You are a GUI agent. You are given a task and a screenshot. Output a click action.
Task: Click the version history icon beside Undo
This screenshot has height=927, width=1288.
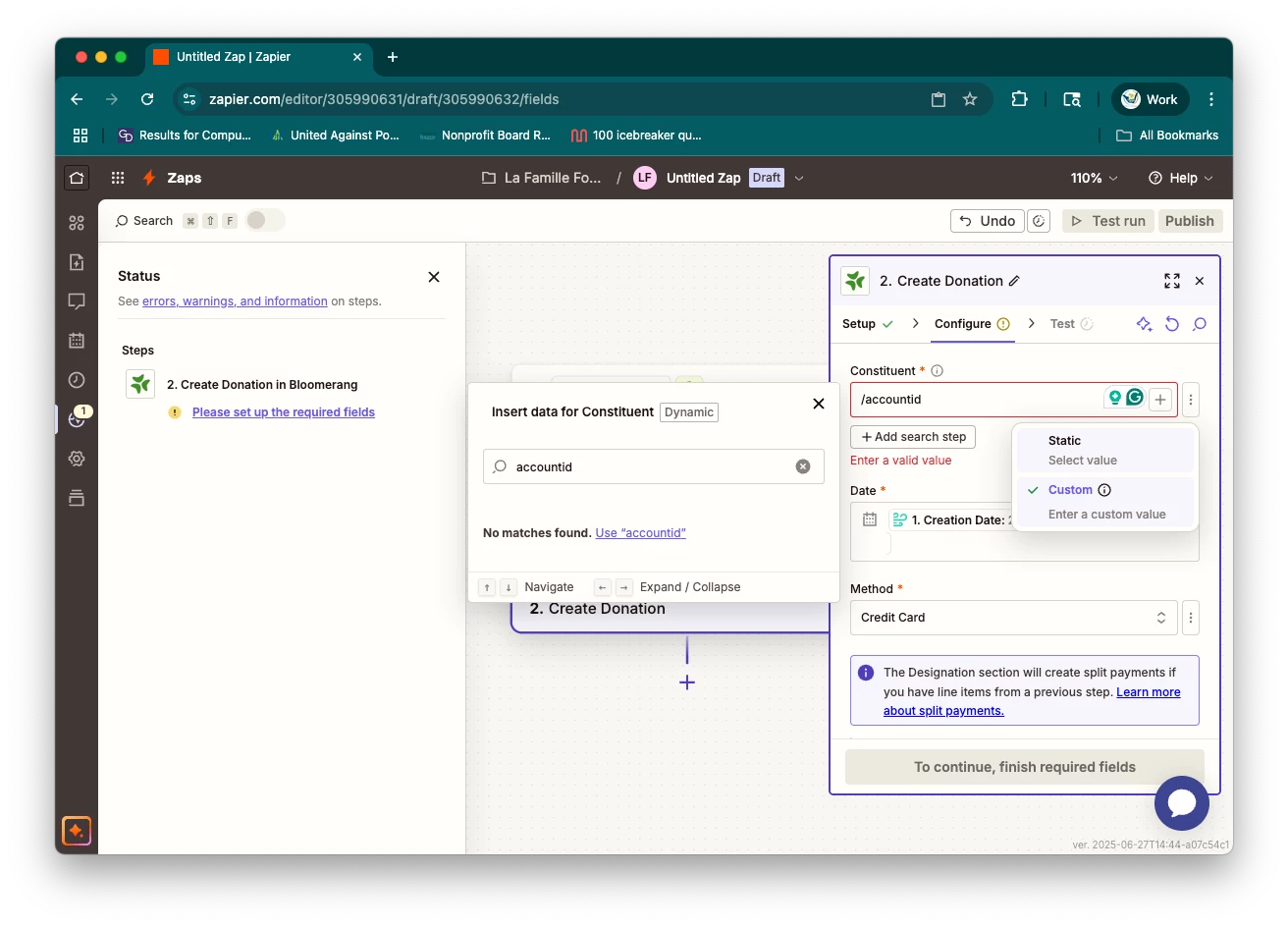pos(1039,221)
